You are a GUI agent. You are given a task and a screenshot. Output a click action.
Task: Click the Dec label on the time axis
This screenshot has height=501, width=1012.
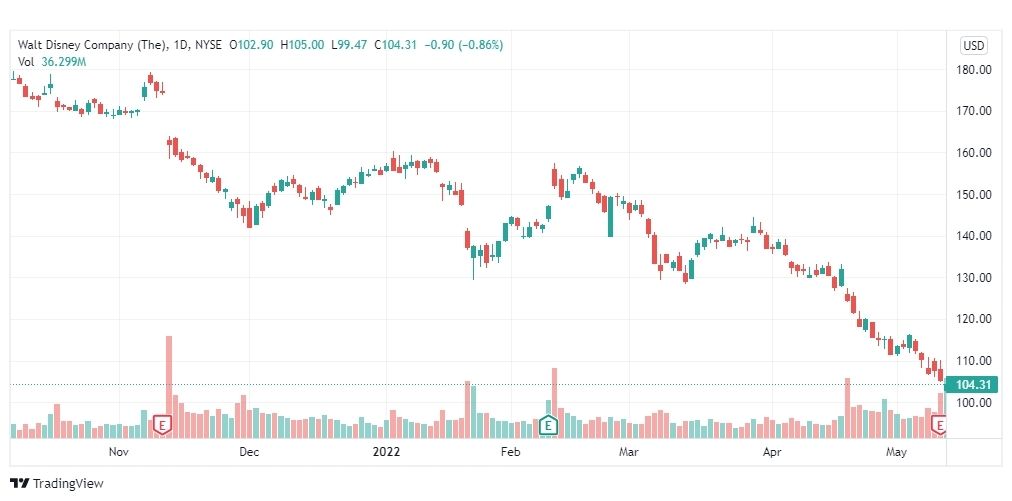click(x=248, y=452)
